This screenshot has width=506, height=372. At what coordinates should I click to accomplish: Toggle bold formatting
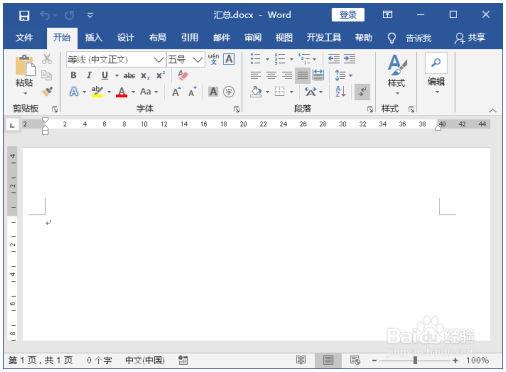(x=73, y=75)
